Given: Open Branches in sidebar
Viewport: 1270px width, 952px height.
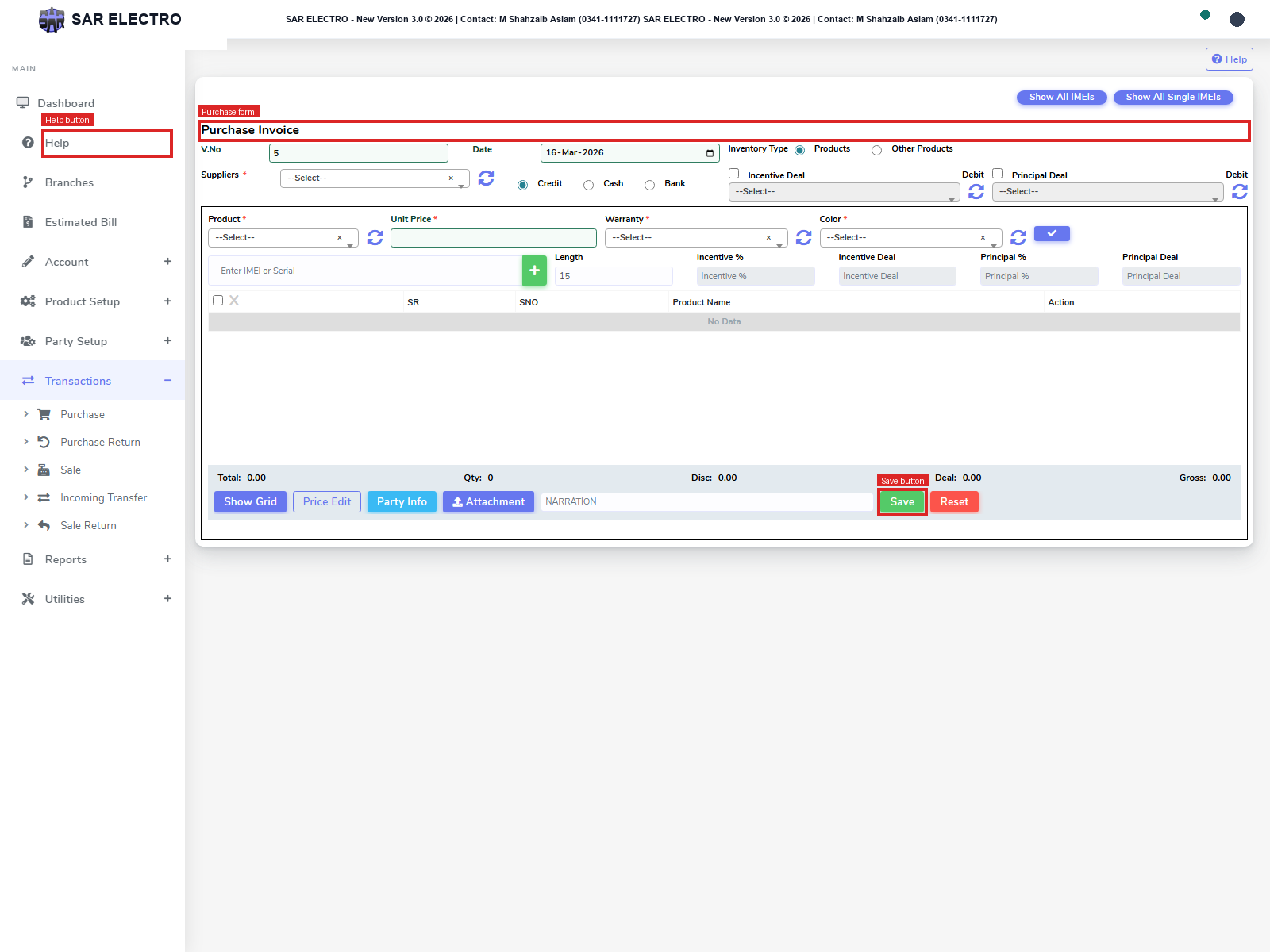Looking at the screenshot, I should click(x=69, y=182).
